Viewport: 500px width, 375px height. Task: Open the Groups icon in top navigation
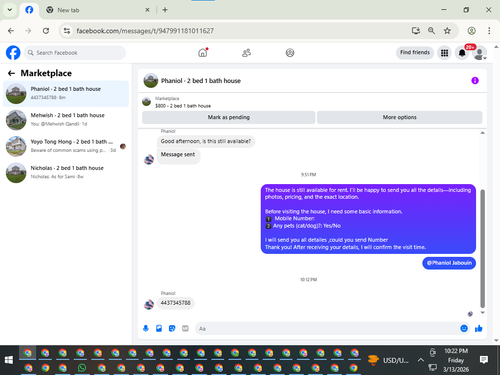(x=290, y=53)
